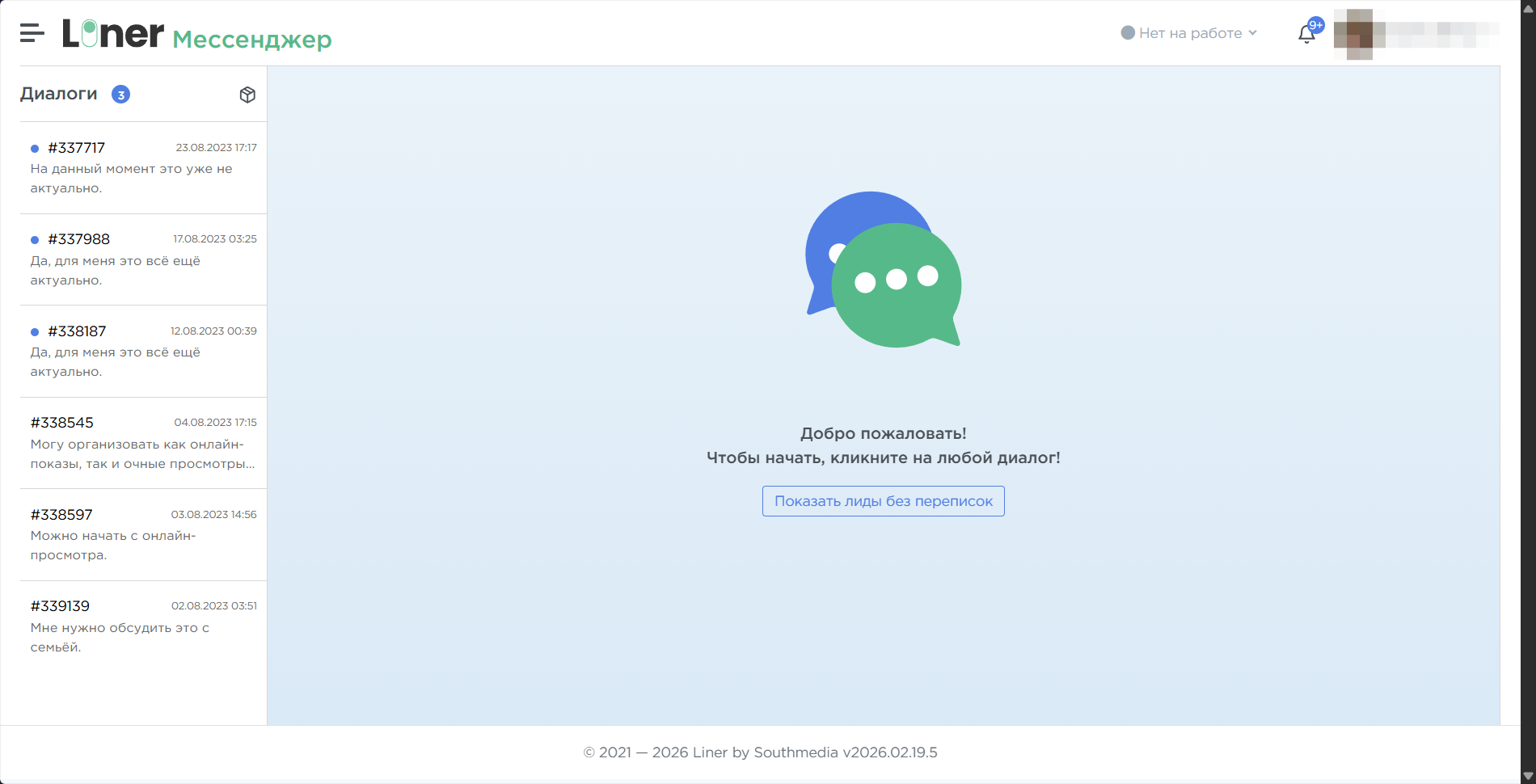
Task: Click the page scrollbar down arrow
Action: tap(1527, 776)
